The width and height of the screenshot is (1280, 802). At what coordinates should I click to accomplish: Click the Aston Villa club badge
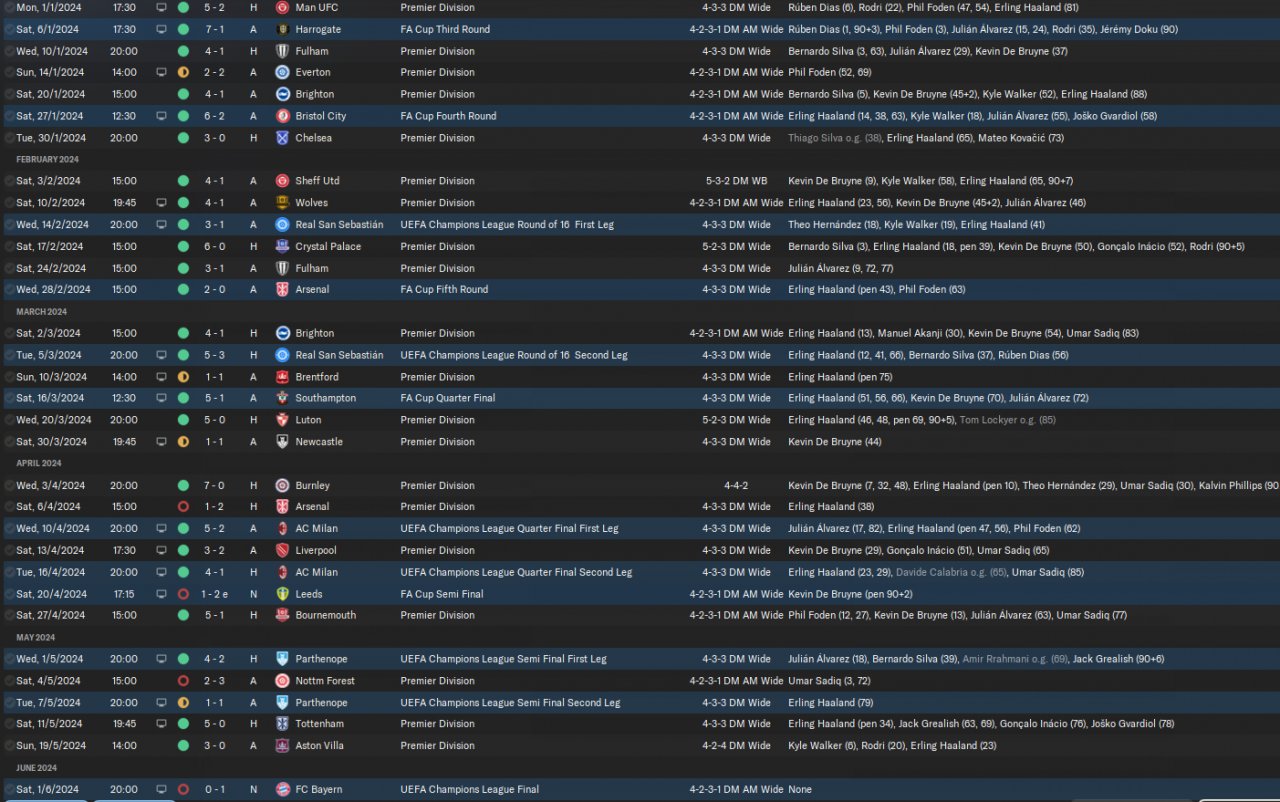tap(283, 746)
